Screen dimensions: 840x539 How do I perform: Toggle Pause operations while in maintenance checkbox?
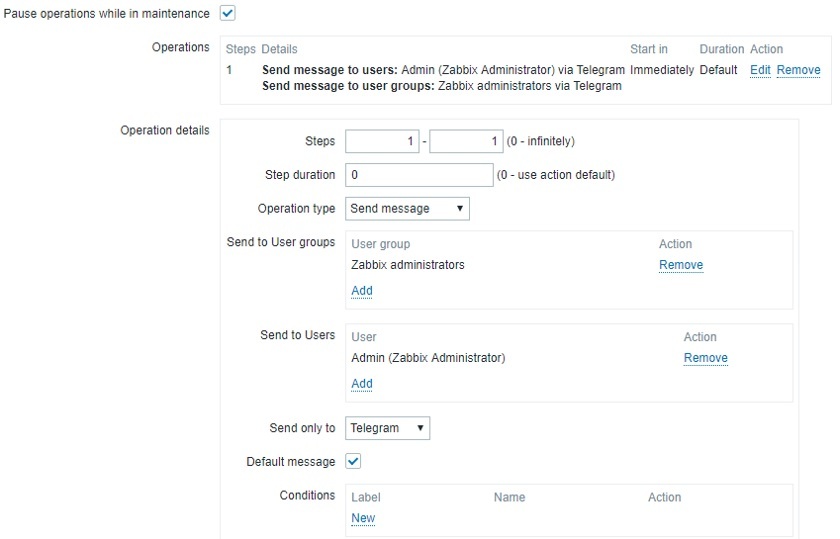[227, 14]
